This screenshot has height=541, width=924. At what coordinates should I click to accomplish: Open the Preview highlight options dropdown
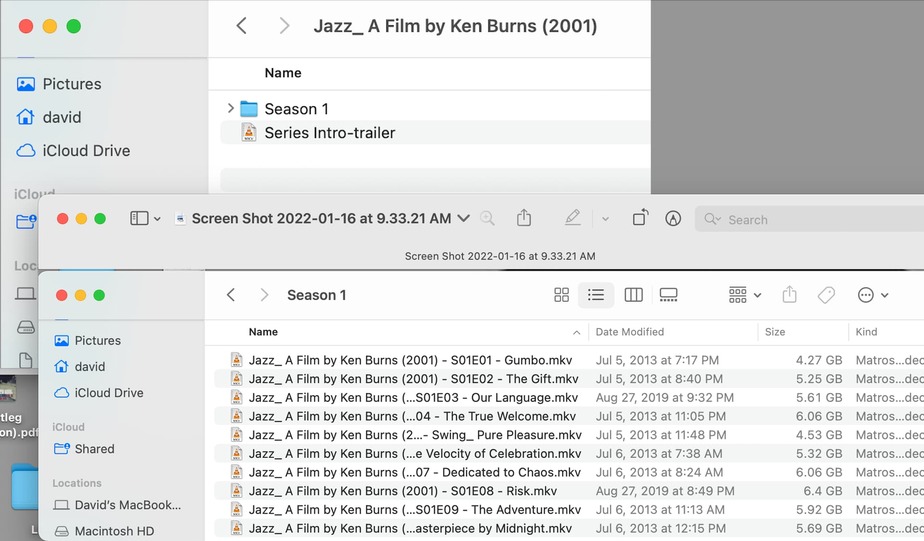coord(605,219)
